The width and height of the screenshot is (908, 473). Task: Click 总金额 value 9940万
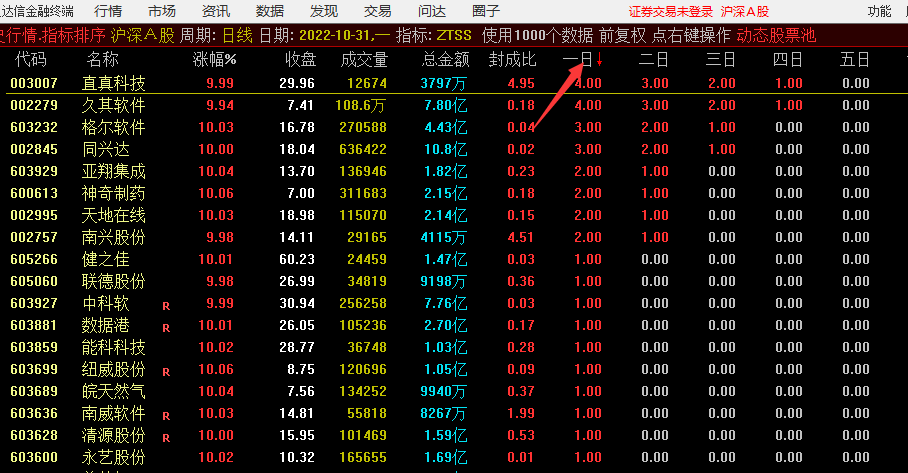pyautogui.click(x=444, y=391)
